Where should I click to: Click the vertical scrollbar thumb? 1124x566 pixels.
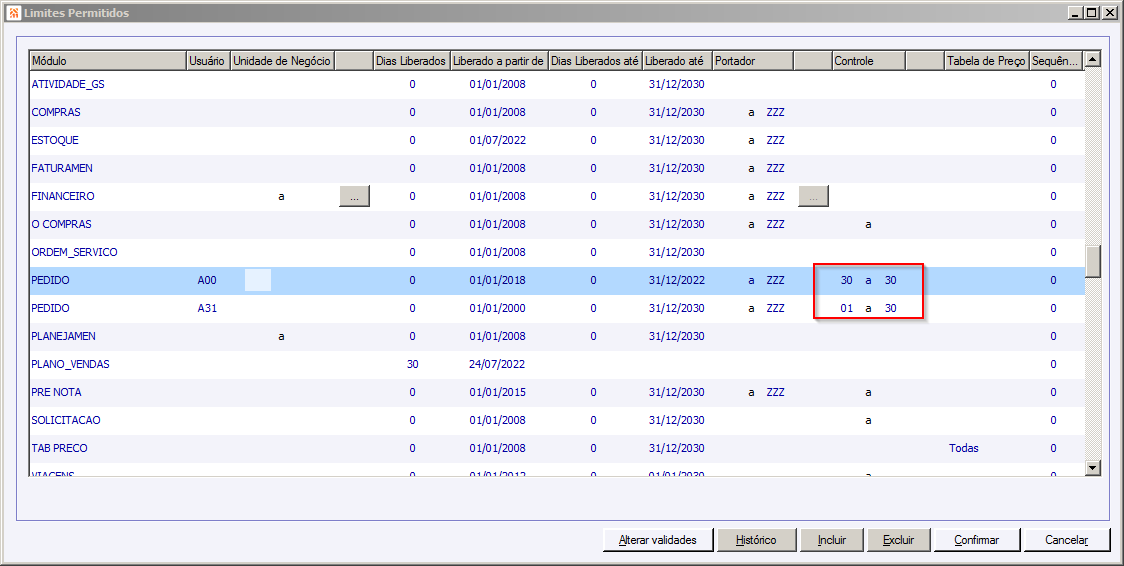pos(1092,261)
